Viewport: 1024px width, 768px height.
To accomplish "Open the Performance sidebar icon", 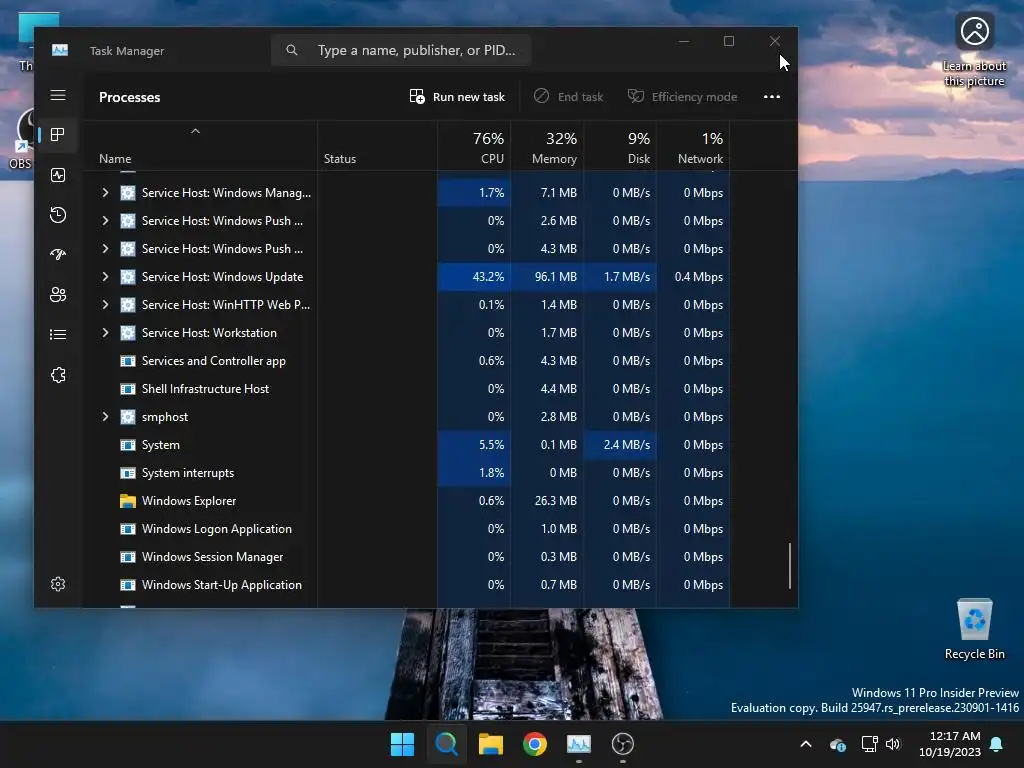I will click(58, 175).
